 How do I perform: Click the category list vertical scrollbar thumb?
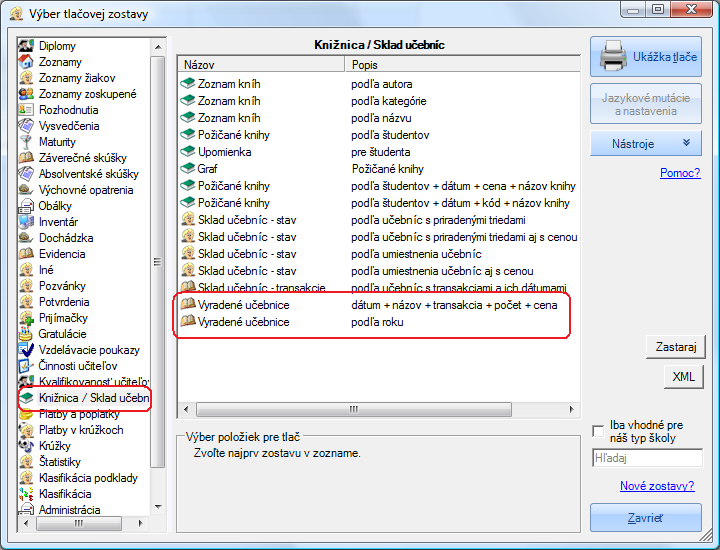tap(158, 261)
